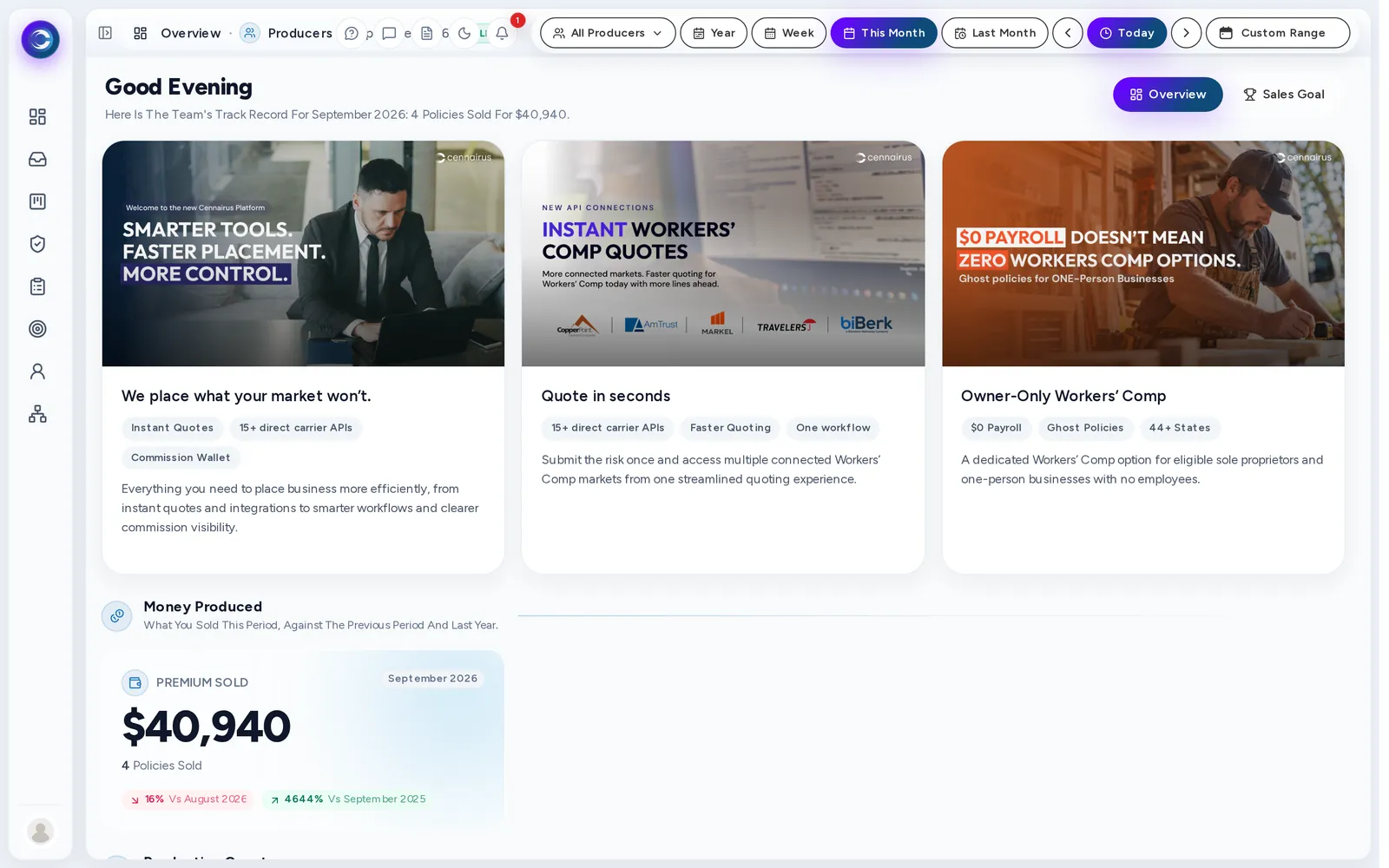Open the shield check icon in the sidebar
This screenshot has height=868, width=1389.
click(37, 244)
